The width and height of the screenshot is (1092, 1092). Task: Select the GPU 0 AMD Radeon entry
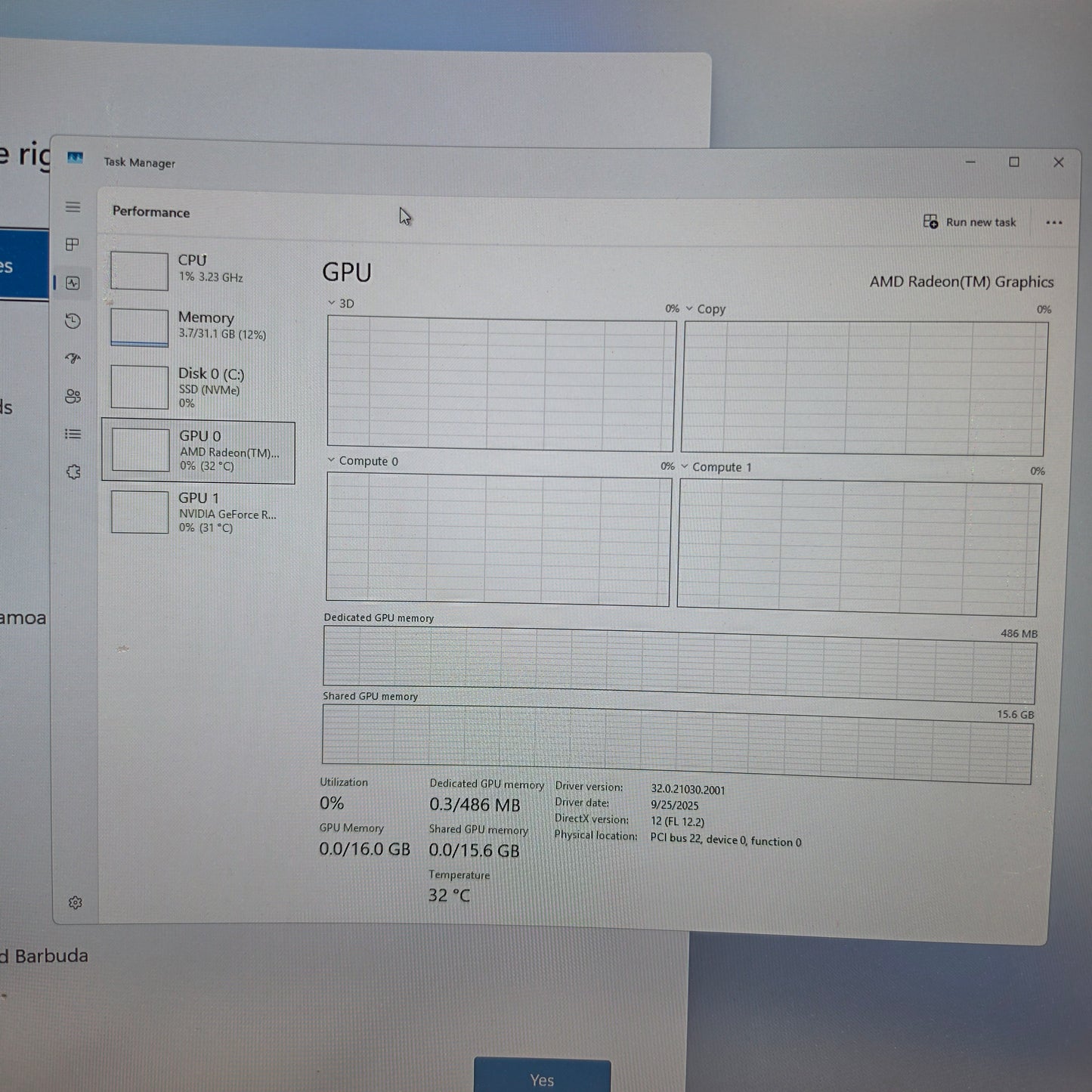[x=199, y=452]
